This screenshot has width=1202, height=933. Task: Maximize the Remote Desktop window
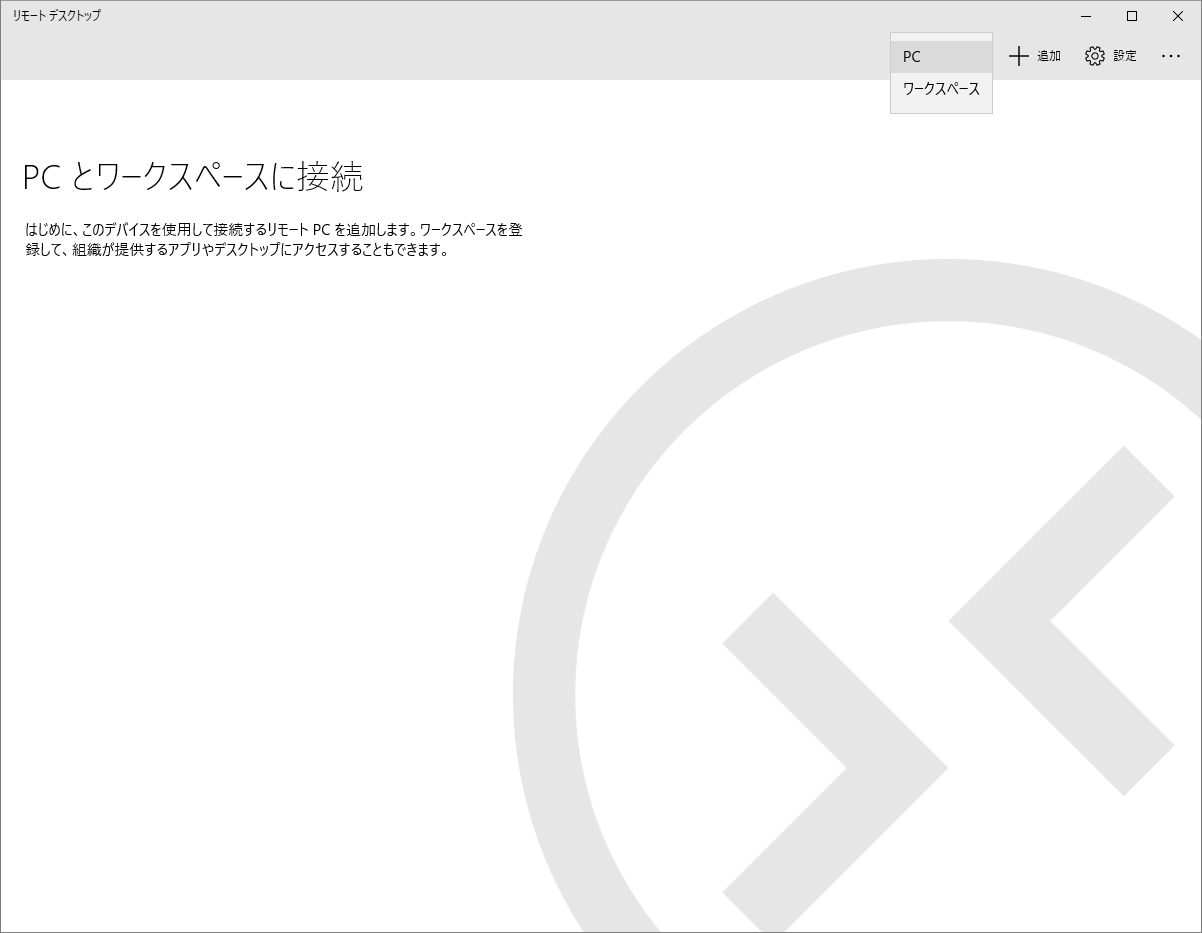click(x=1132, y=16)
